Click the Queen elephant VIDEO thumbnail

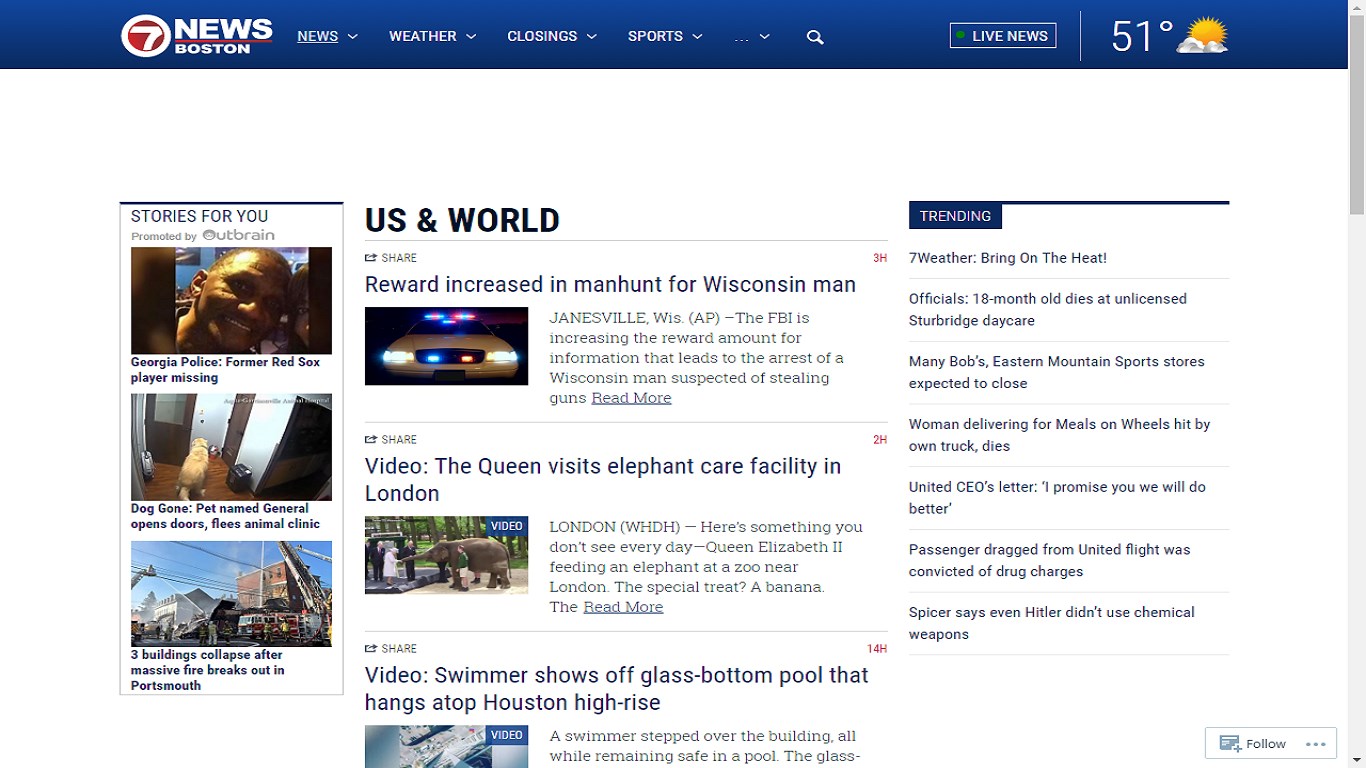446,555
